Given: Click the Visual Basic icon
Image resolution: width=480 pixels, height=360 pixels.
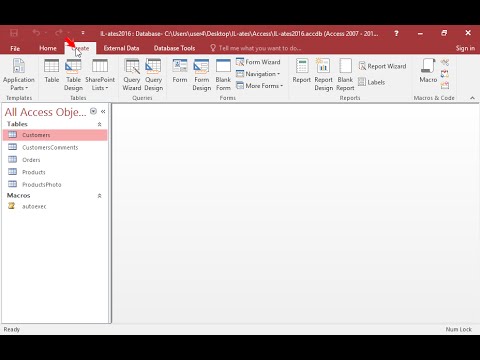Looking at the screenshot, I should [445, 86].
